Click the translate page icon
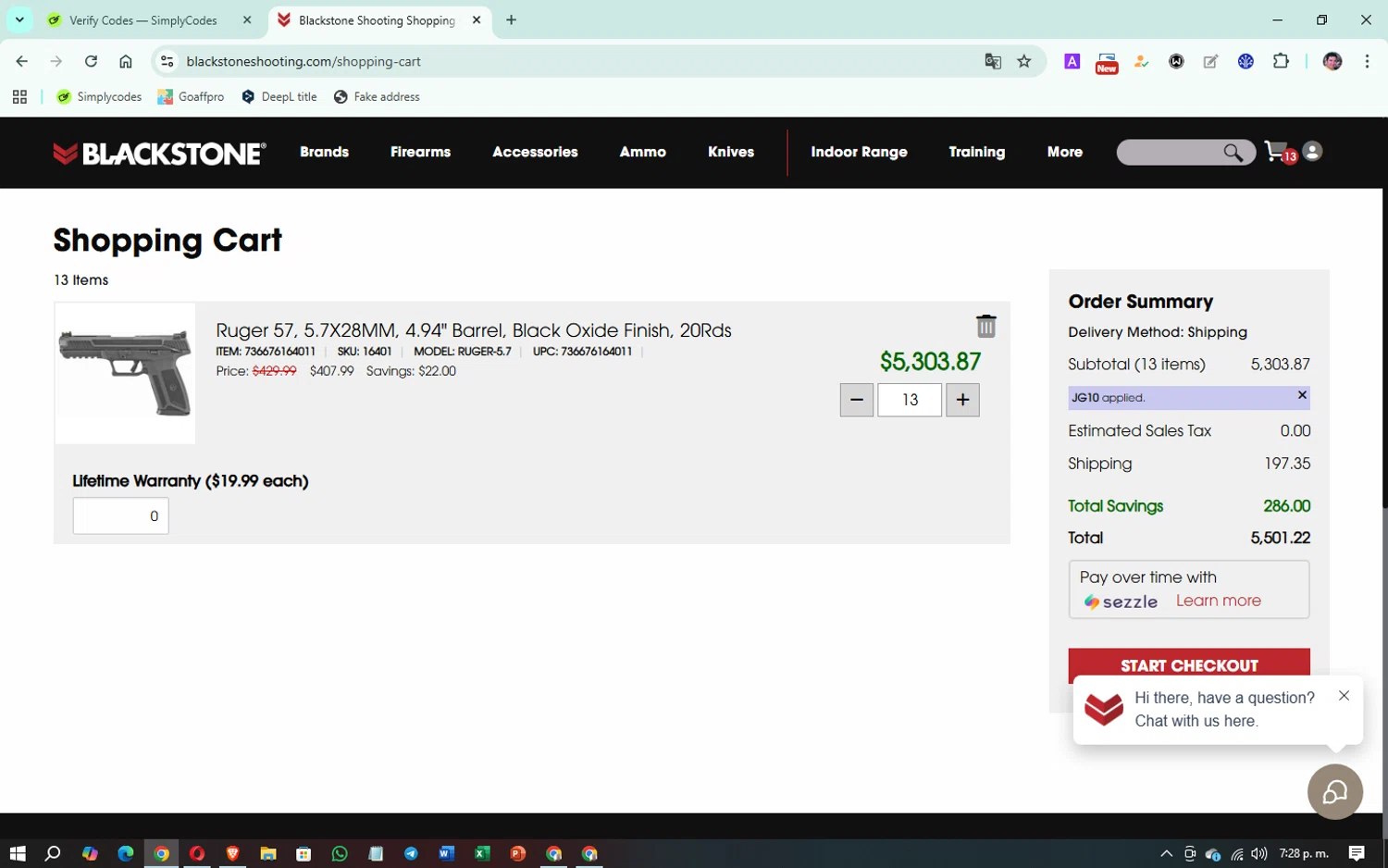 point(993,61)
